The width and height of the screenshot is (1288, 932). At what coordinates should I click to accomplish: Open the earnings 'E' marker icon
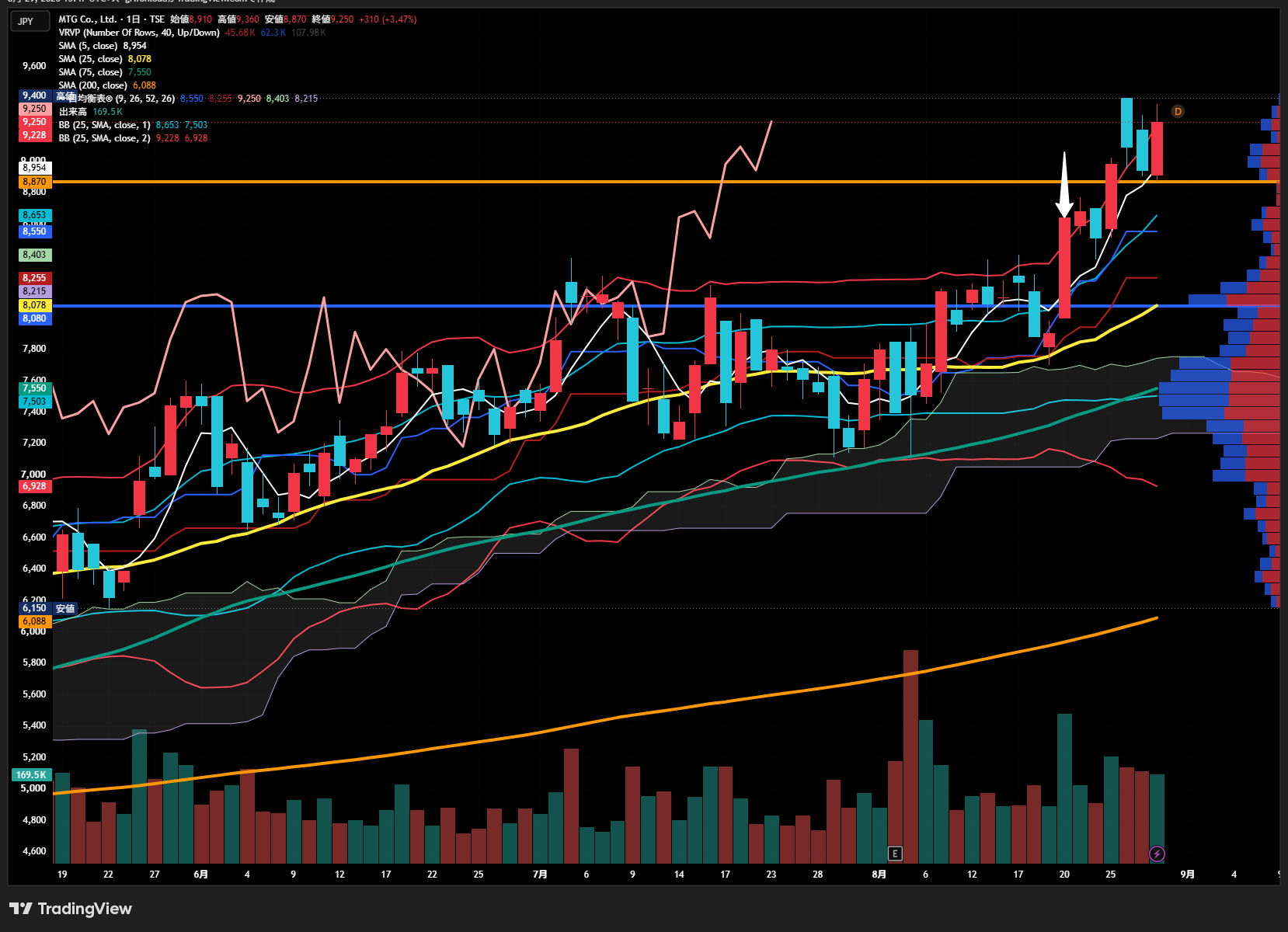895,854
